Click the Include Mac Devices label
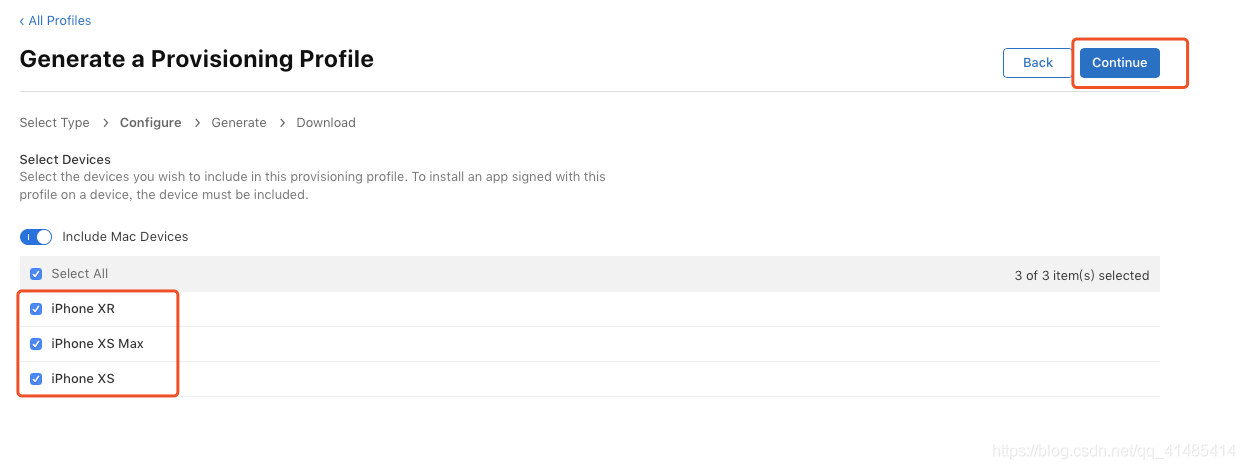 (x=125, y=237)
